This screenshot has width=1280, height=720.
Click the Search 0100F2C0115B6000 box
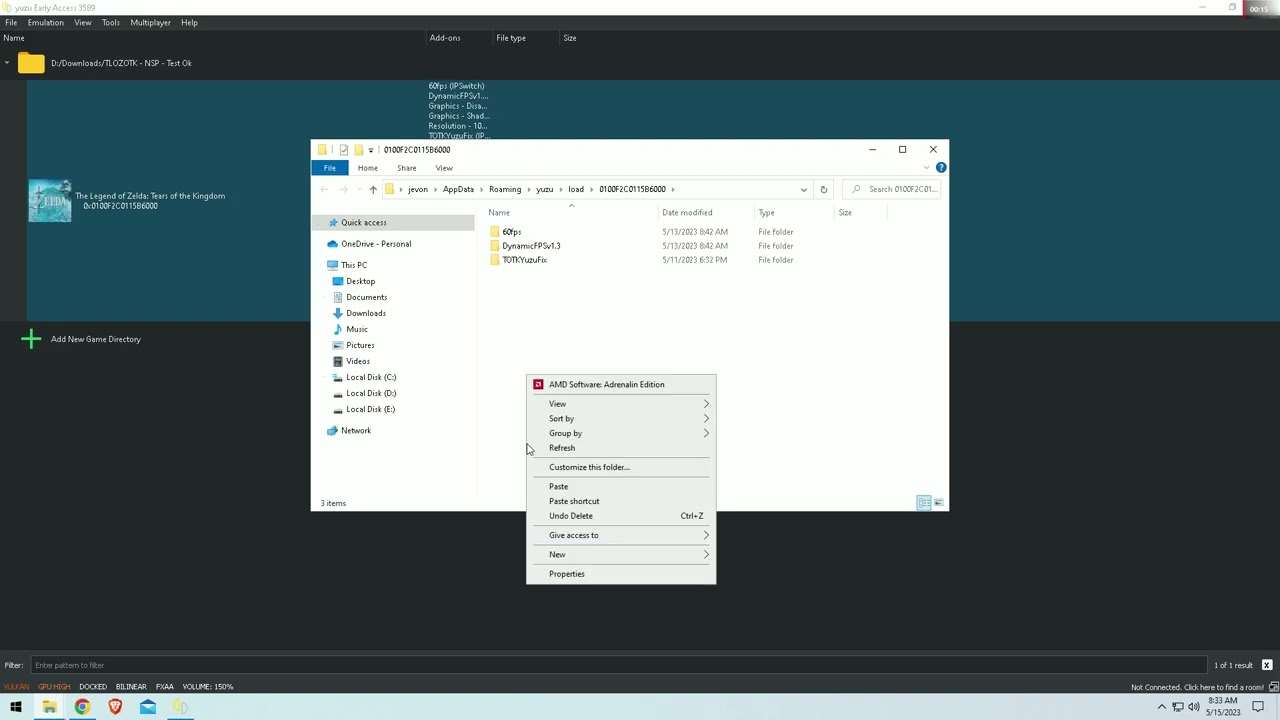[892, 189]
